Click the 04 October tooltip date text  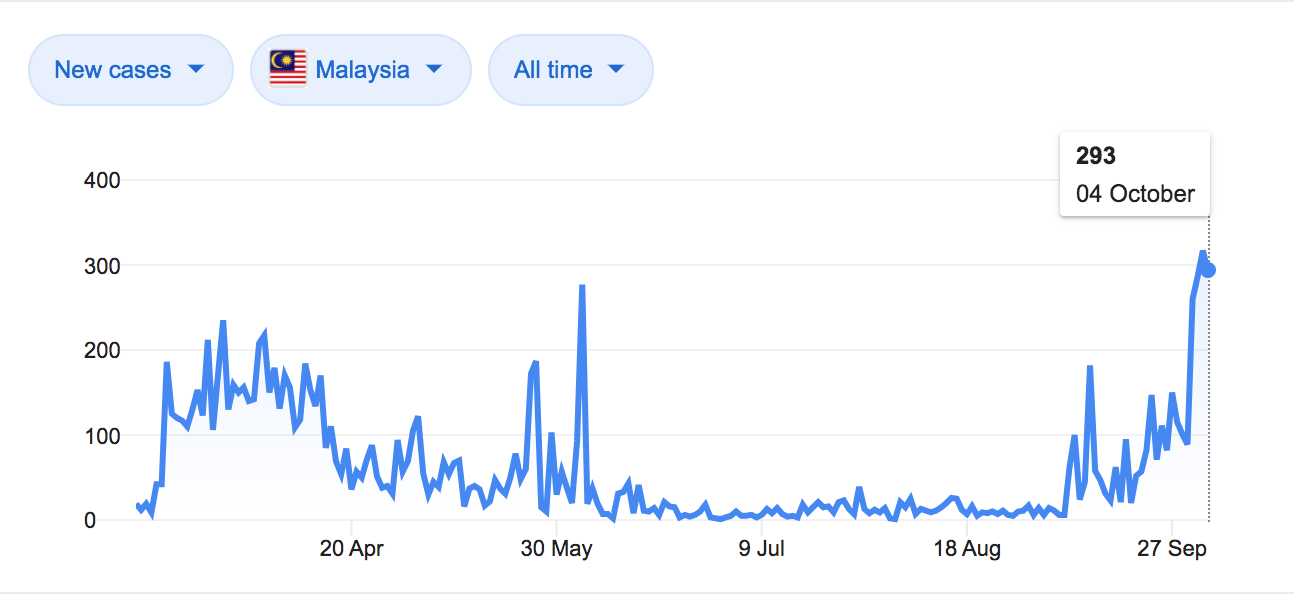pos(1135,194)
